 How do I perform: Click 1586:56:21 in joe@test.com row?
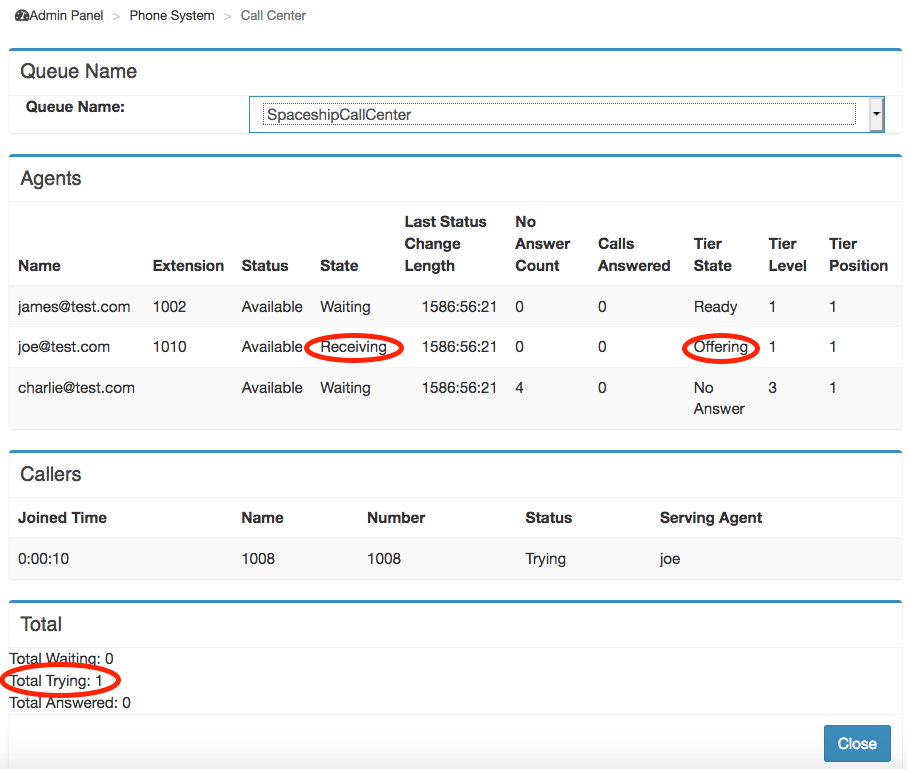pyautogui.click(x=459, y=347)
